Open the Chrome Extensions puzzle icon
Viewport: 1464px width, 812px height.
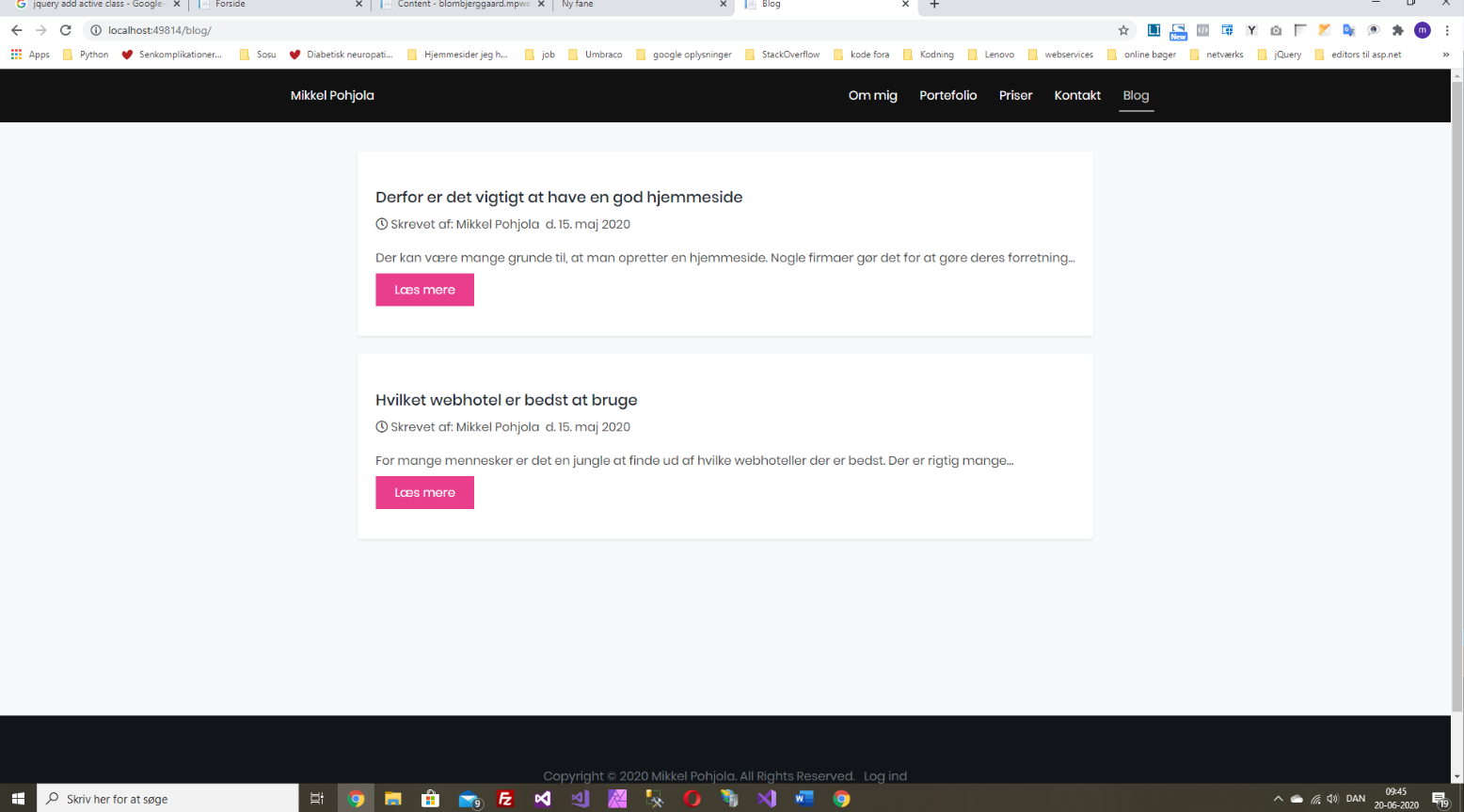pyautogui.click(x=1398, y=30)
